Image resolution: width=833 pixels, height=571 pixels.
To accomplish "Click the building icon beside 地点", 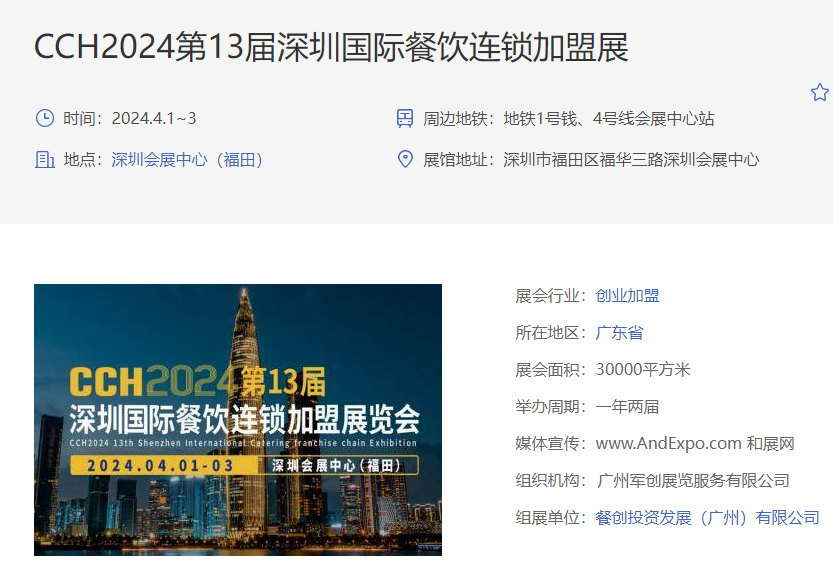I will (x=45, y=159).
